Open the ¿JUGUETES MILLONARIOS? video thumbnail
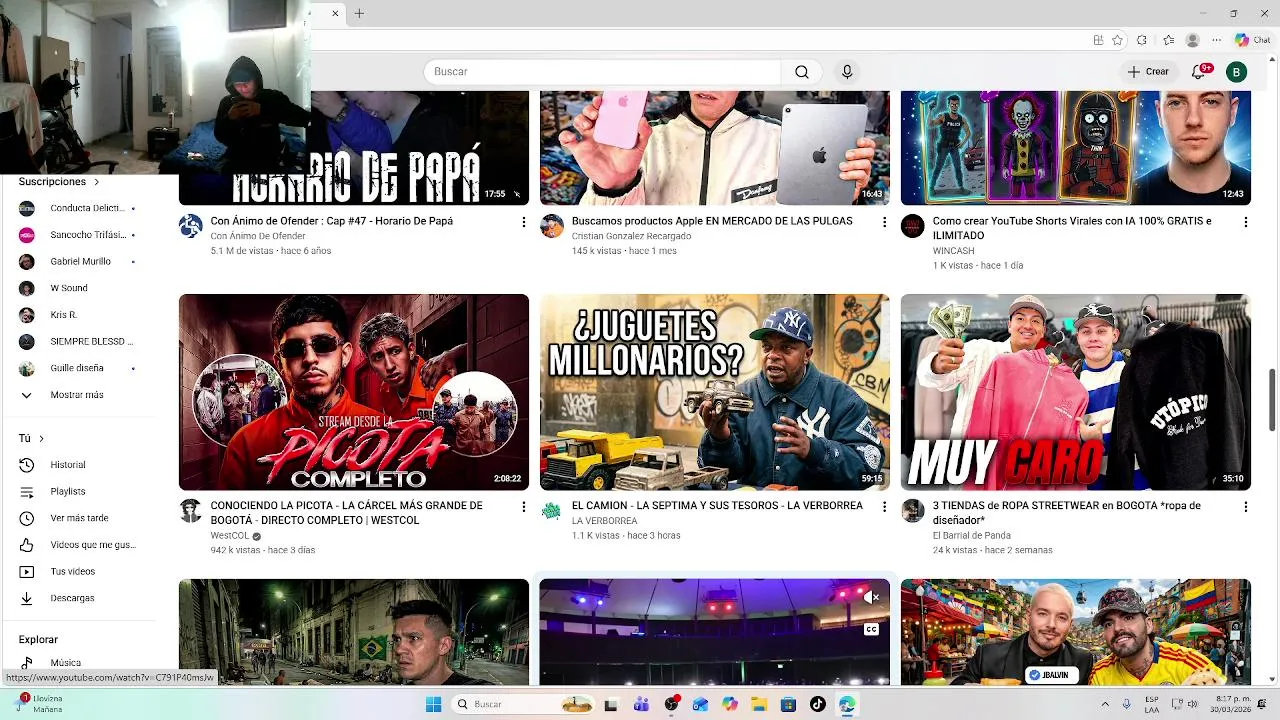 pos(714,392)
